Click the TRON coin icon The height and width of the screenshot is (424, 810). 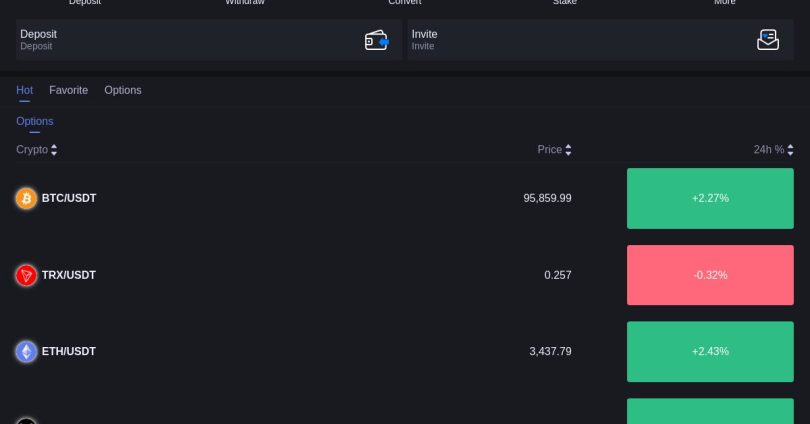tap(26, 275)
